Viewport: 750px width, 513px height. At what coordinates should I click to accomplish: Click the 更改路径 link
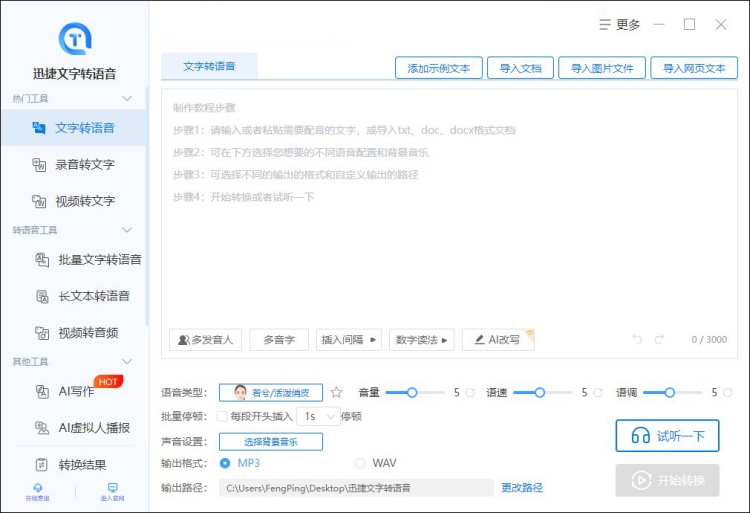[x=522, y=488]
